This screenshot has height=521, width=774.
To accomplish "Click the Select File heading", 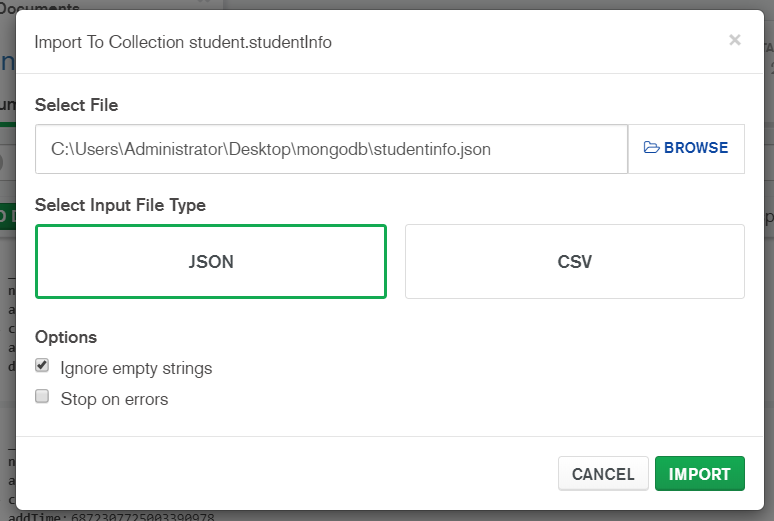I will (x=76, y=104).
